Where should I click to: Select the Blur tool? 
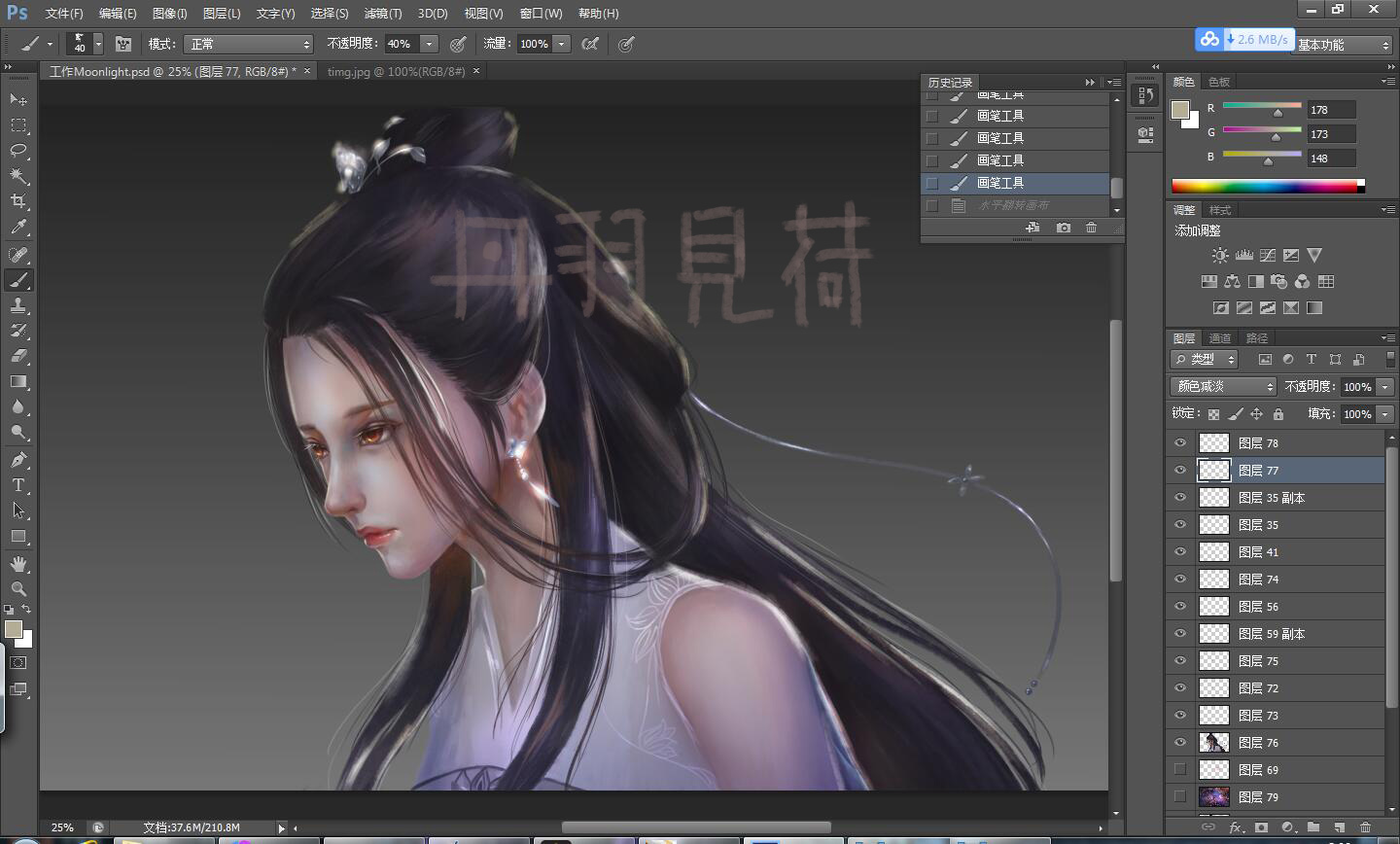click(18, 407)
